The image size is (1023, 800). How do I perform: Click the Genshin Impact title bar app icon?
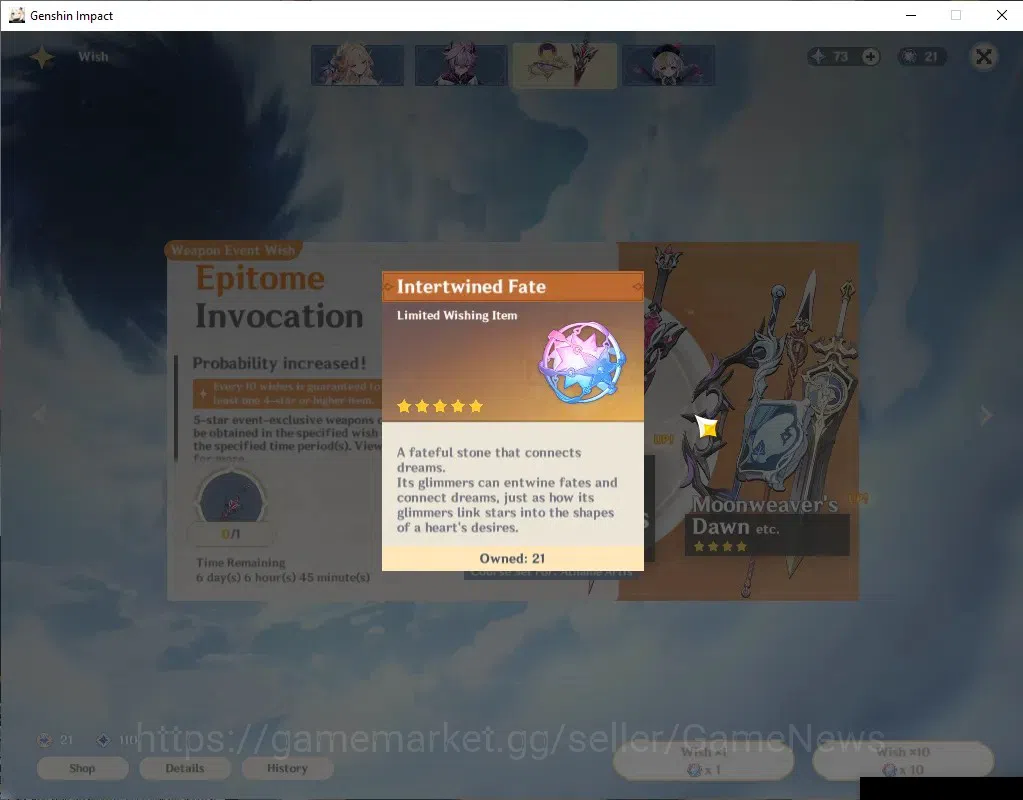click(17, 15)
